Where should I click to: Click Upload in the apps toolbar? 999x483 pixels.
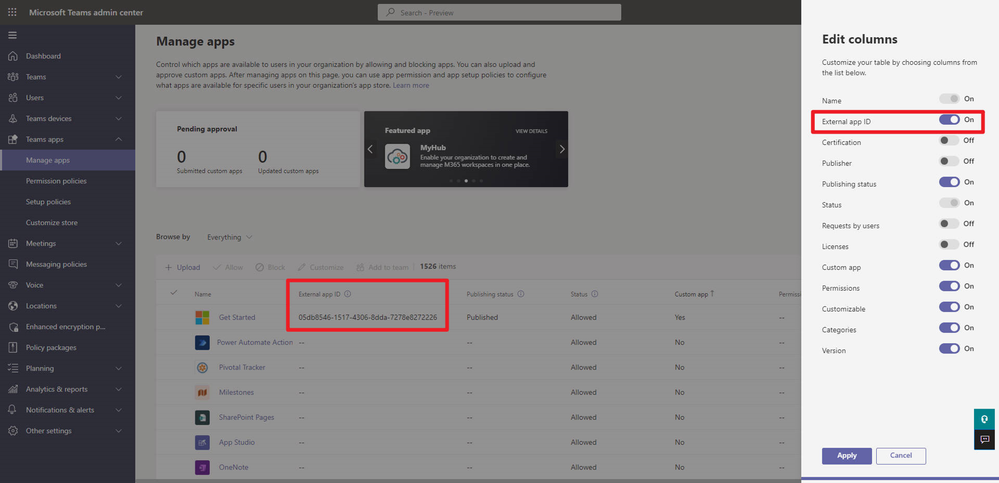pos(183,268)
